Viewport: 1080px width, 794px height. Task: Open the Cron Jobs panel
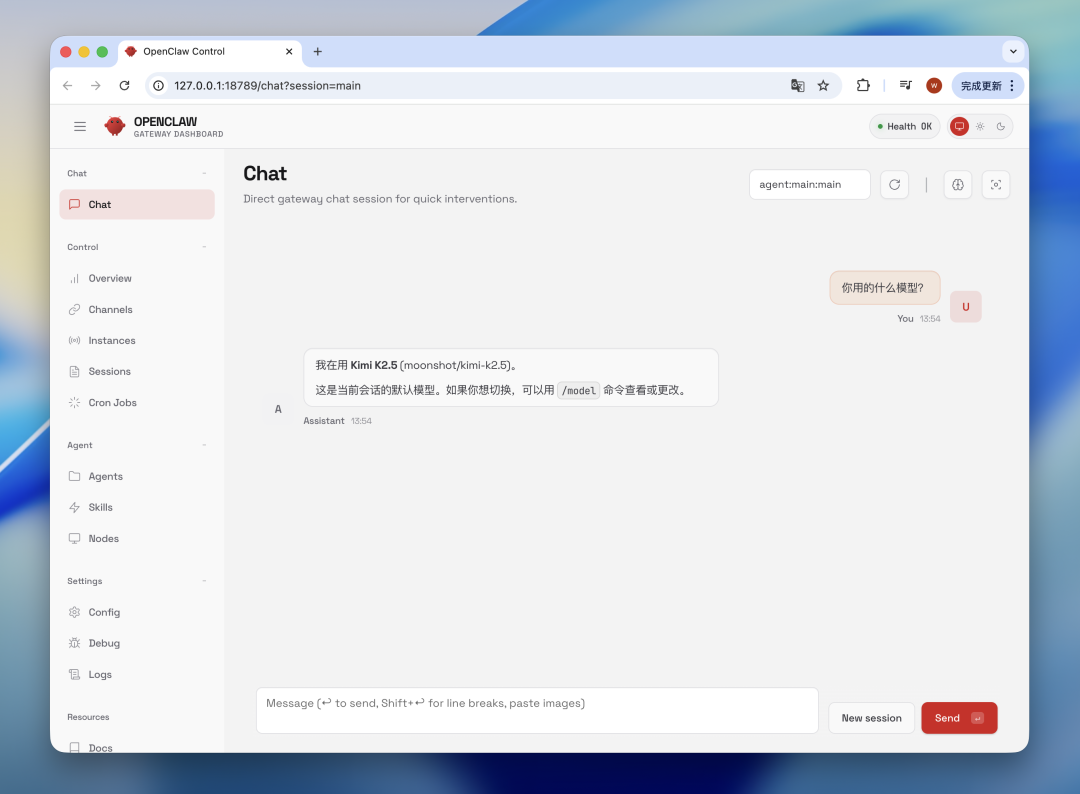(x=110, y=402)
